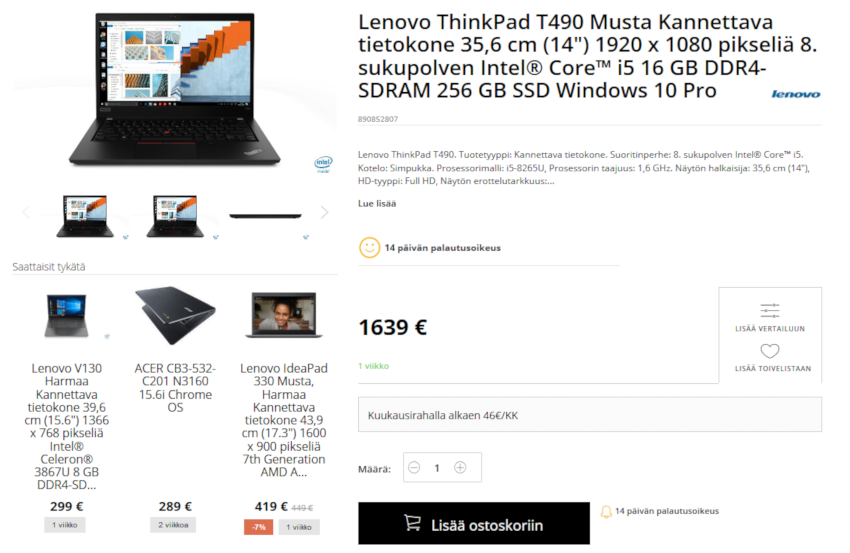Open the Lenovo V130 recommended product
Viewport: 850px width, 553px height.
67,426
